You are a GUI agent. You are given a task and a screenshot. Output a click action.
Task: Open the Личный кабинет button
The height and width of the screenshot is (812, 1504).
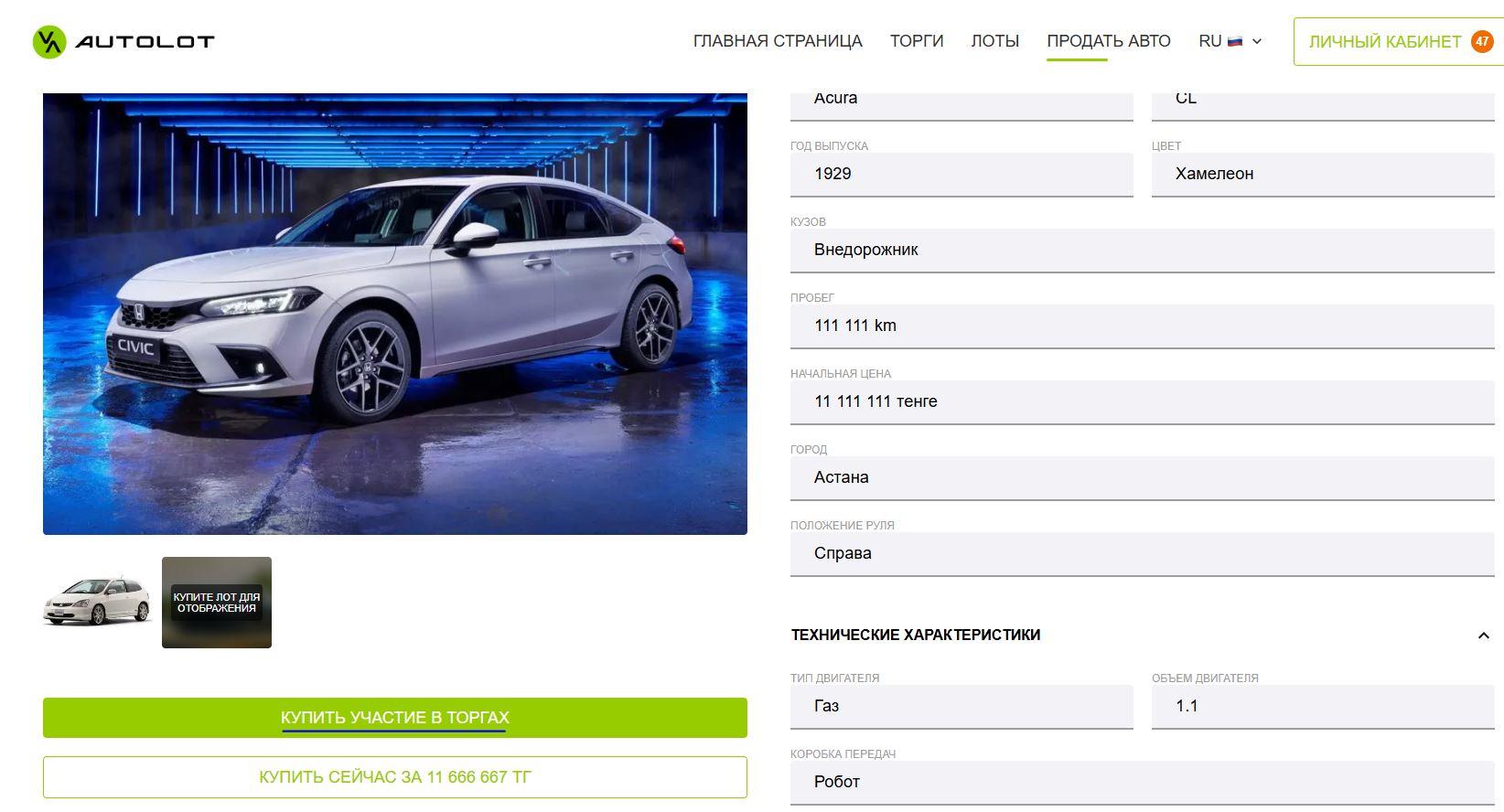click(x=1398, y=41)
